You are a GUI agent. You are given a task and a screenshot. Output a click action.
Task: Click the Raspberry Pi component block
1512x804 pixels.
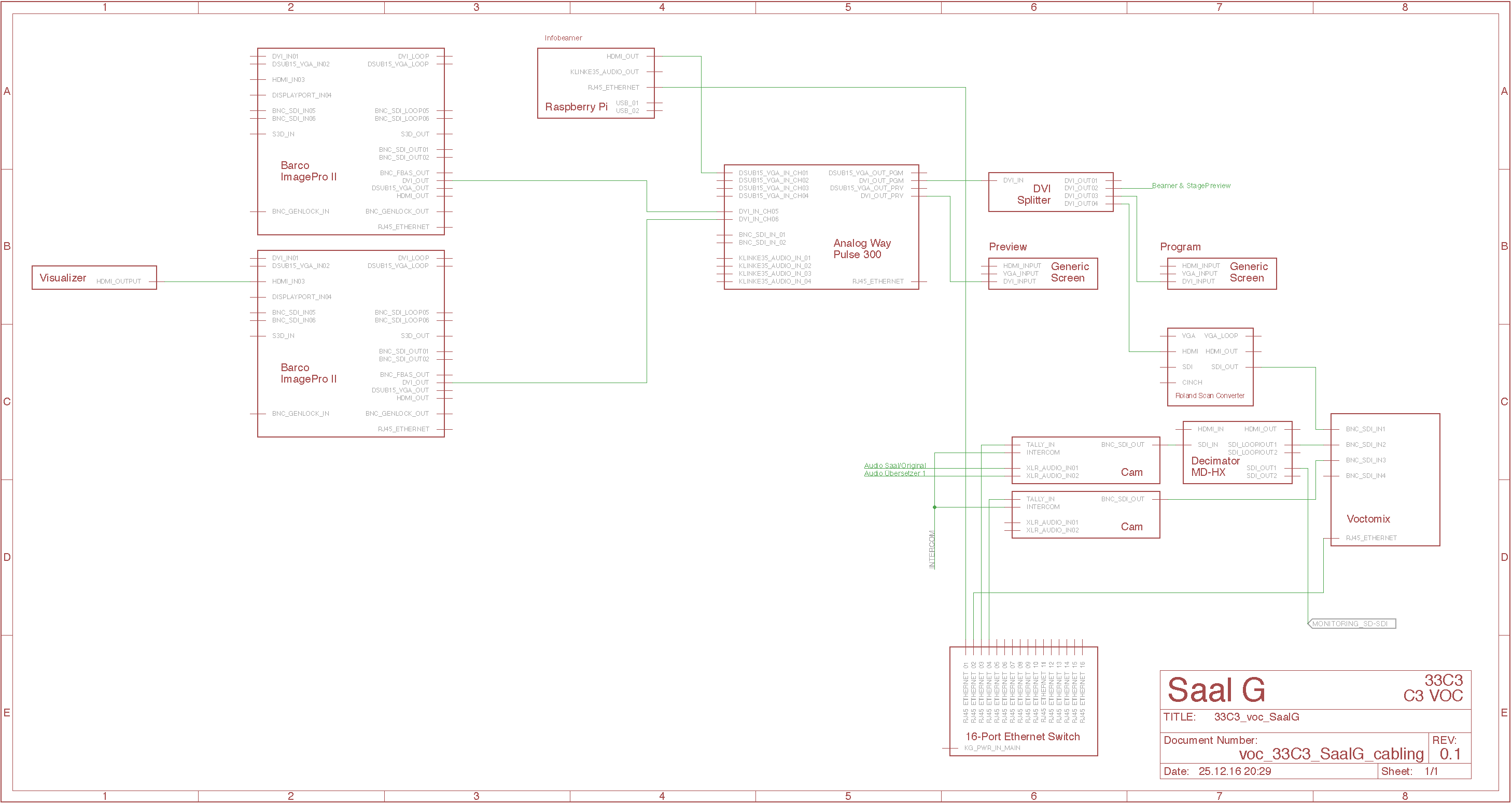[576, 107]
